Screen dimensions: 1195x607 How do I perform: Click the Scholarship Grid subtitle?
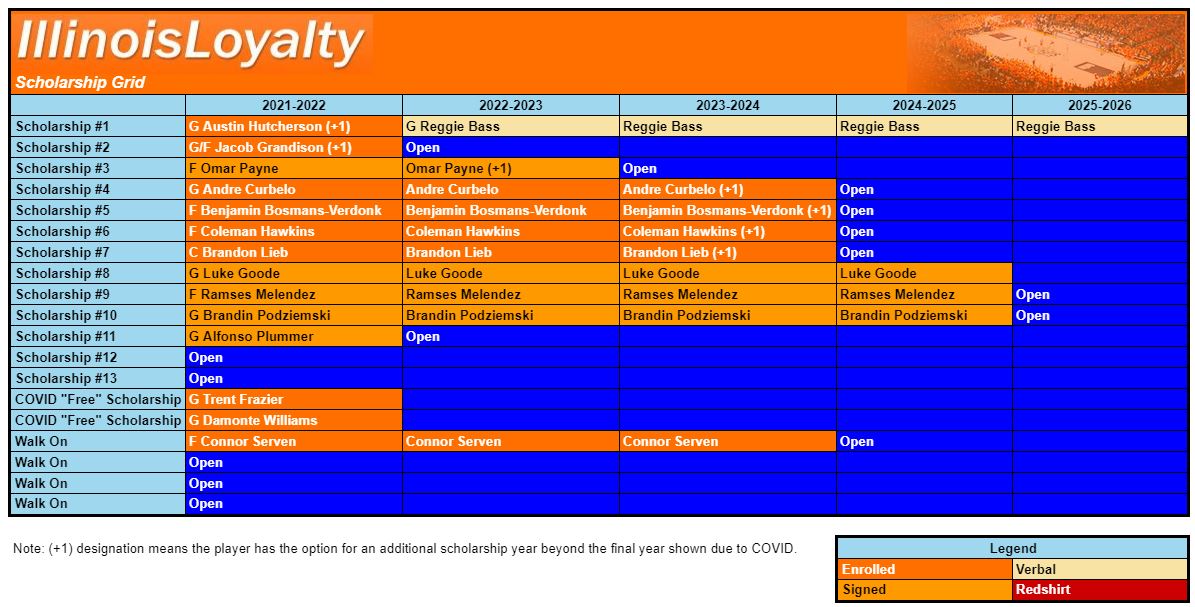[x=80, y=82]
